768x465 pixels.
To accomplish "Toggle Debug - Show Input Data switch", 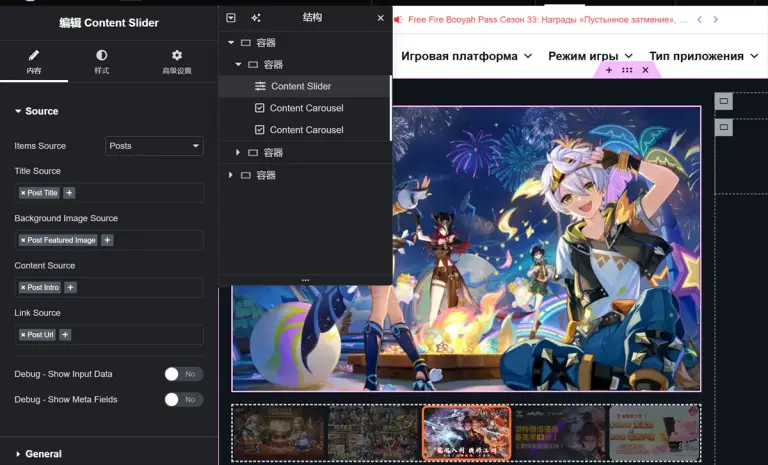I will (x=184, y=374).
